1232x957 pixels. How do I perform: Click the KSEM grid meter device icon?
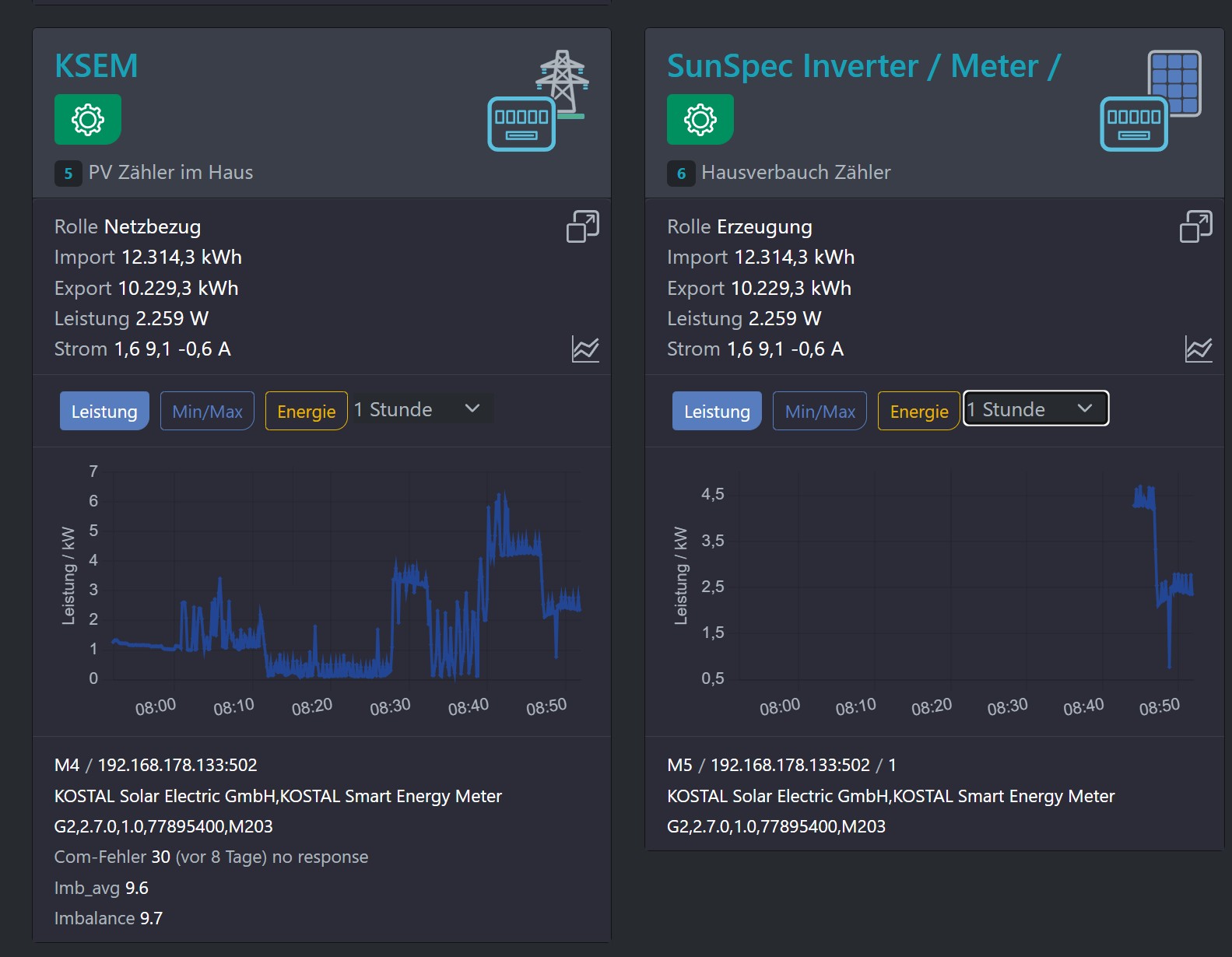pos(537,101)
